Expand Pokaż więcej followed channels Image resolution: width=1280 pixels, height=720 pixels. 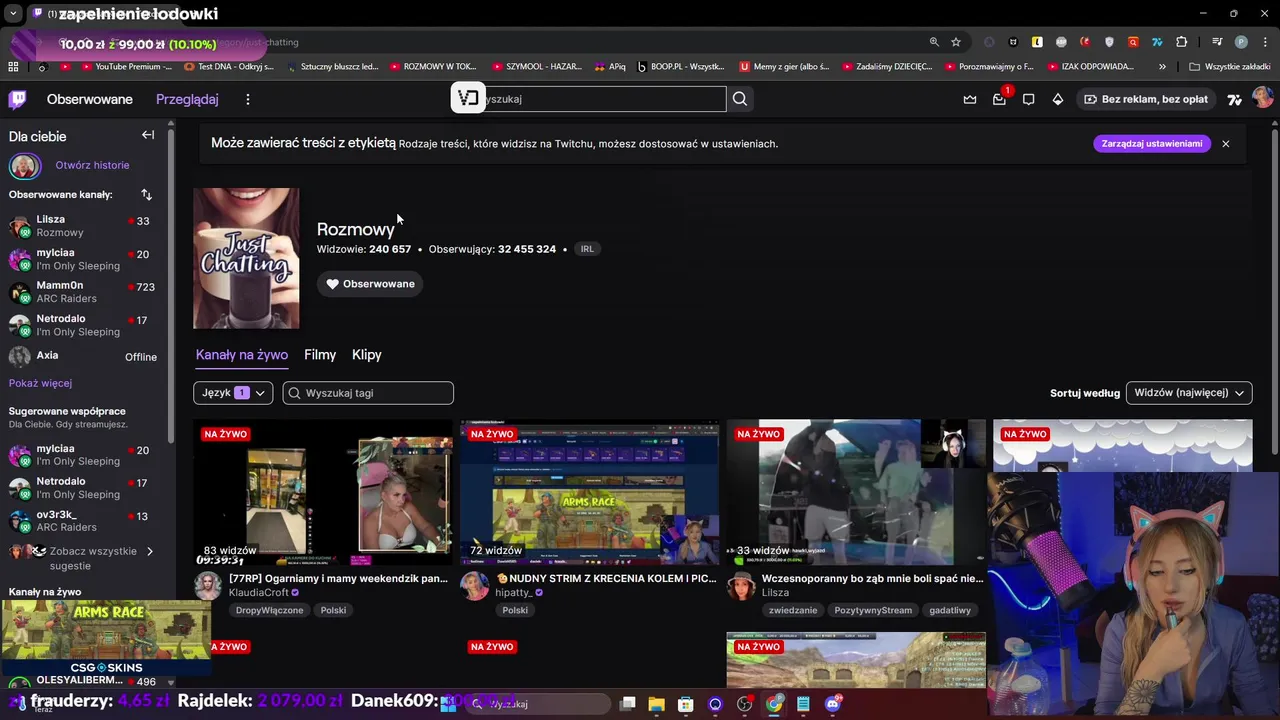tap(40, 383)
